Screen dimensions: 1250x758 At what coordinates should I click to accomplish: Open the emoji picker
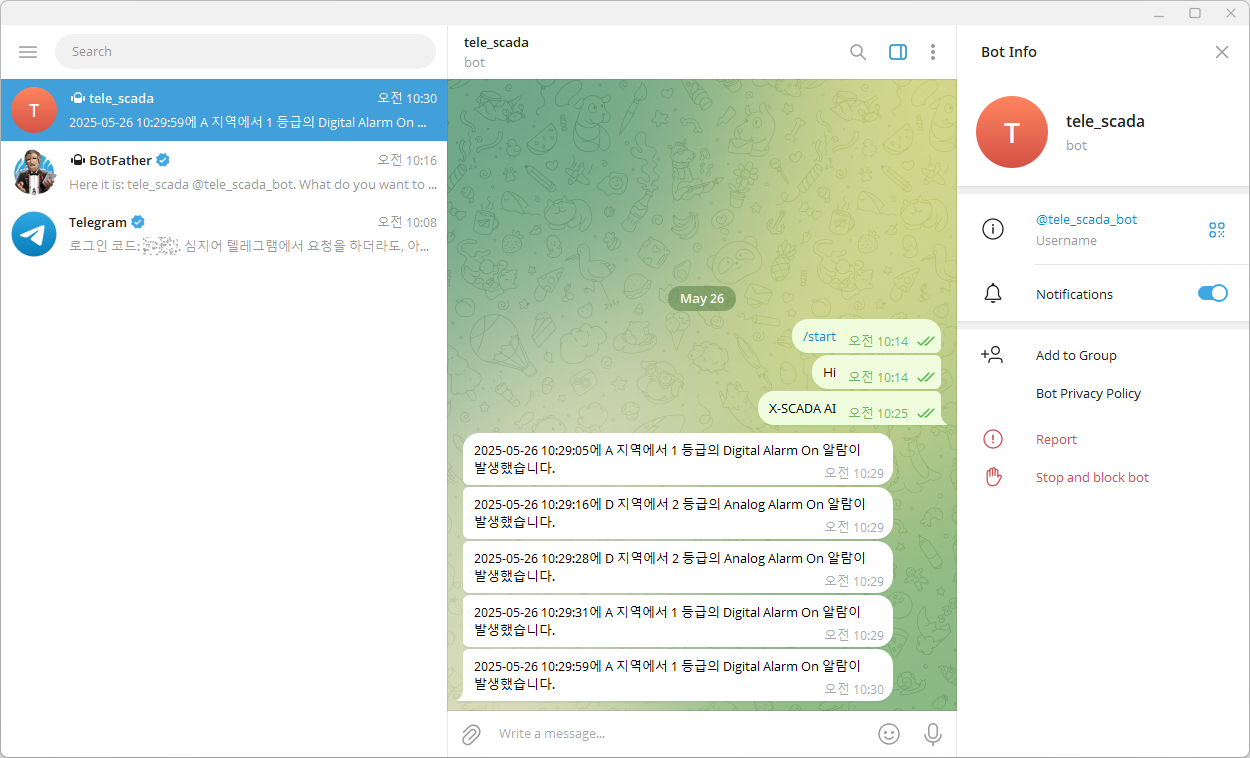889,734
